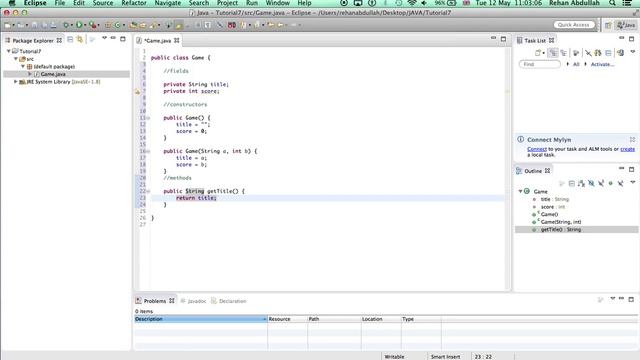Expand the JRE System Library node
Viewport: 640px width, 360px height.
click(16, 82)
